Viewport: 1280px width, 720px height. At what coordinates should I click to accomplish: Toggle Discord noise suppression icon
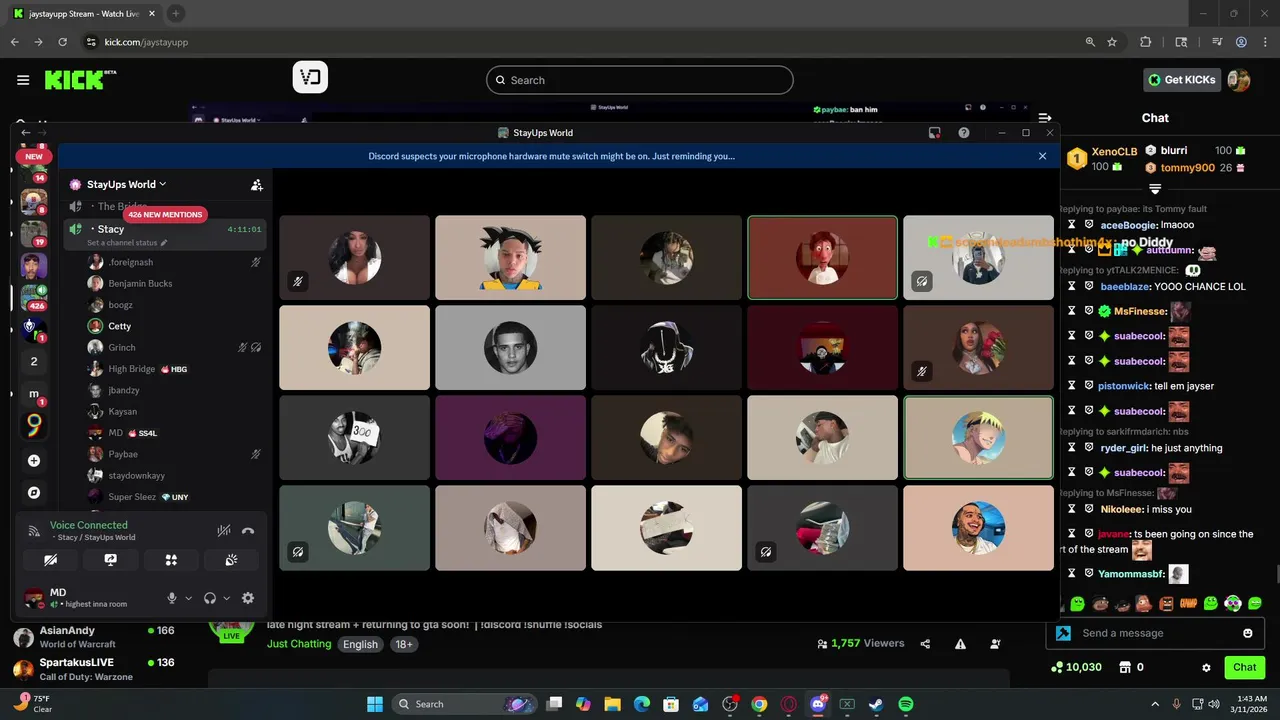pyautogui.click(x=224, y=531)
